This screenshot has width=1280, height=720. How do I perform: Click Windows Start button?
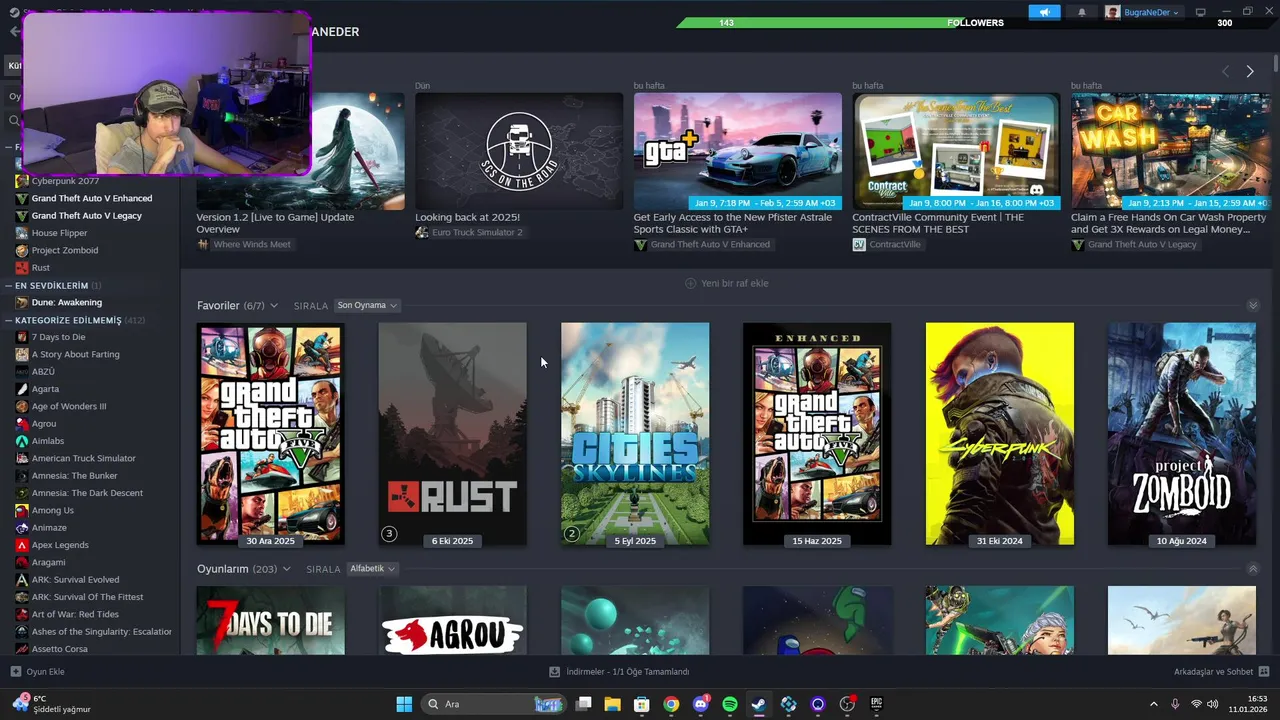(x=404, y=704)
